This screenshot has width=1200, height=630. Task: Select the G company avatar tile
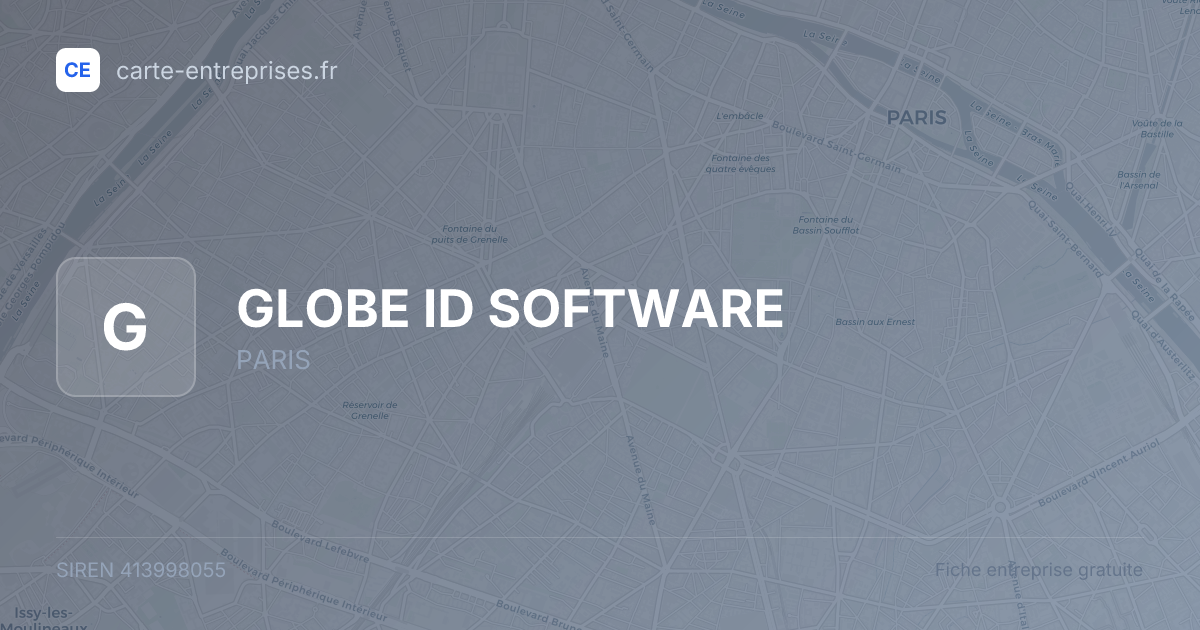(126, 327)
